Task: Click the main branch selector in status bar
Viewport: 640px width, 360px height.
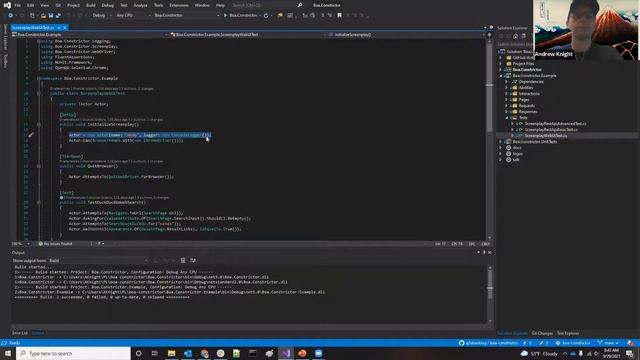Action: click(x=608, y=343)
